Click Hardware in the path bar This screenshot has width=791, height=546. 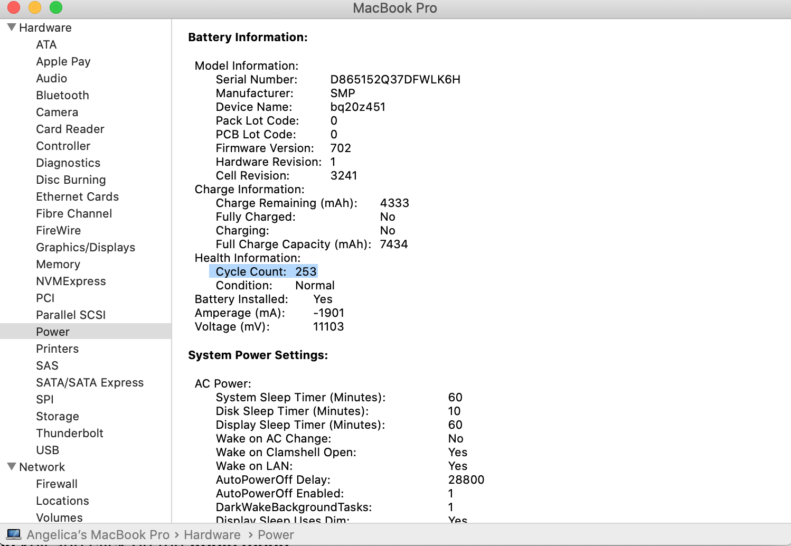pyautogui.click(x=212, y=535)
